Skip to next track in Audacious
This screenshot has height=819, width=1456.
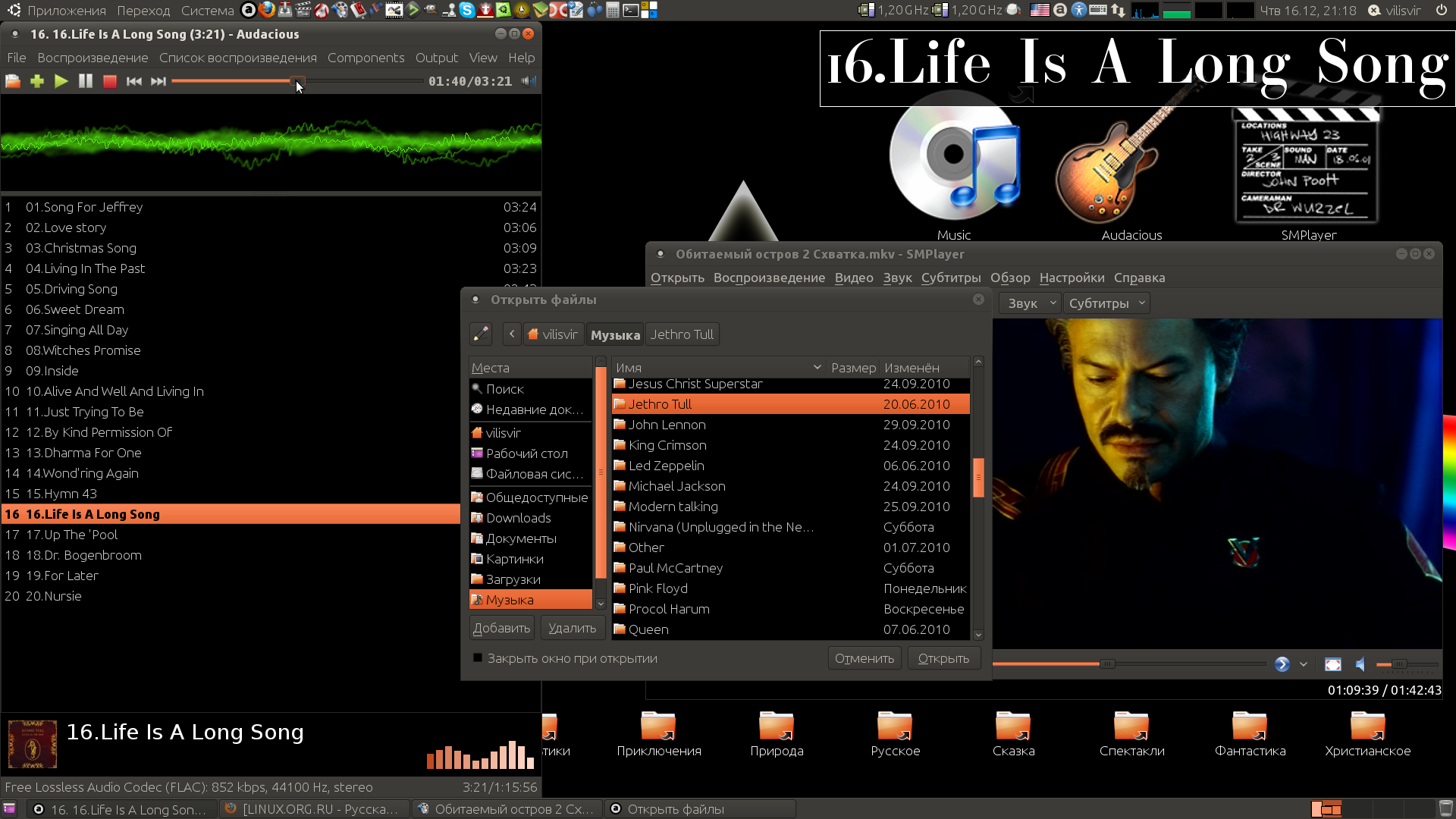pyautogui.click(x=158, y=81)
